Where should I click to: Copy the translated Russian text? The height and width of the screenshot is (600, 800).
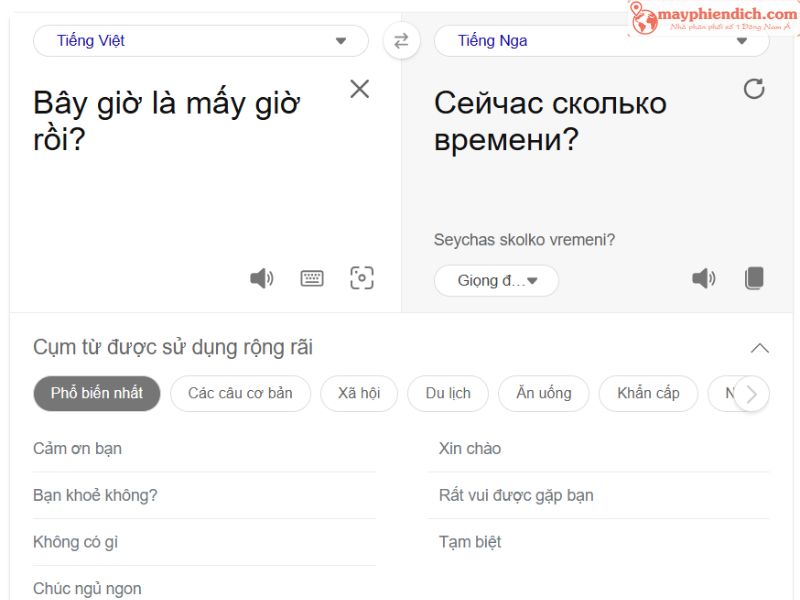(x=753, y=280)
